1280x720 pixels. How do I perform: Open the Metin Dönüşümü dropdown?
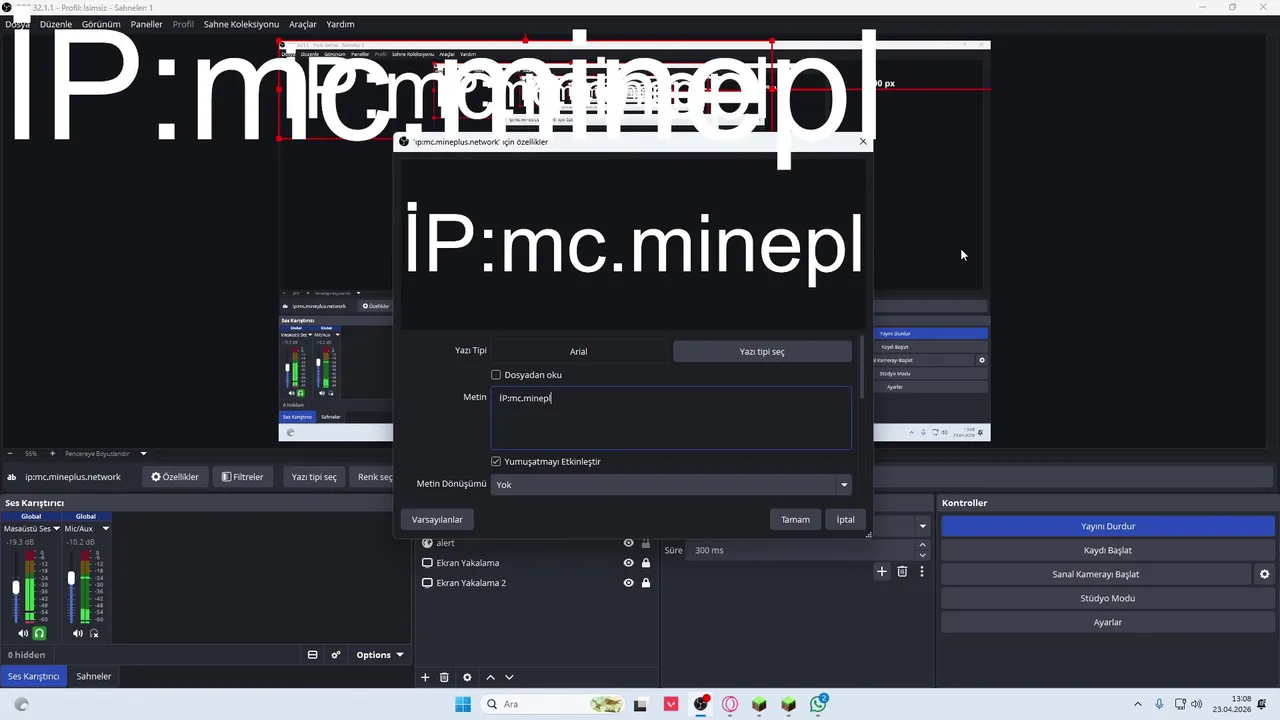671,485
